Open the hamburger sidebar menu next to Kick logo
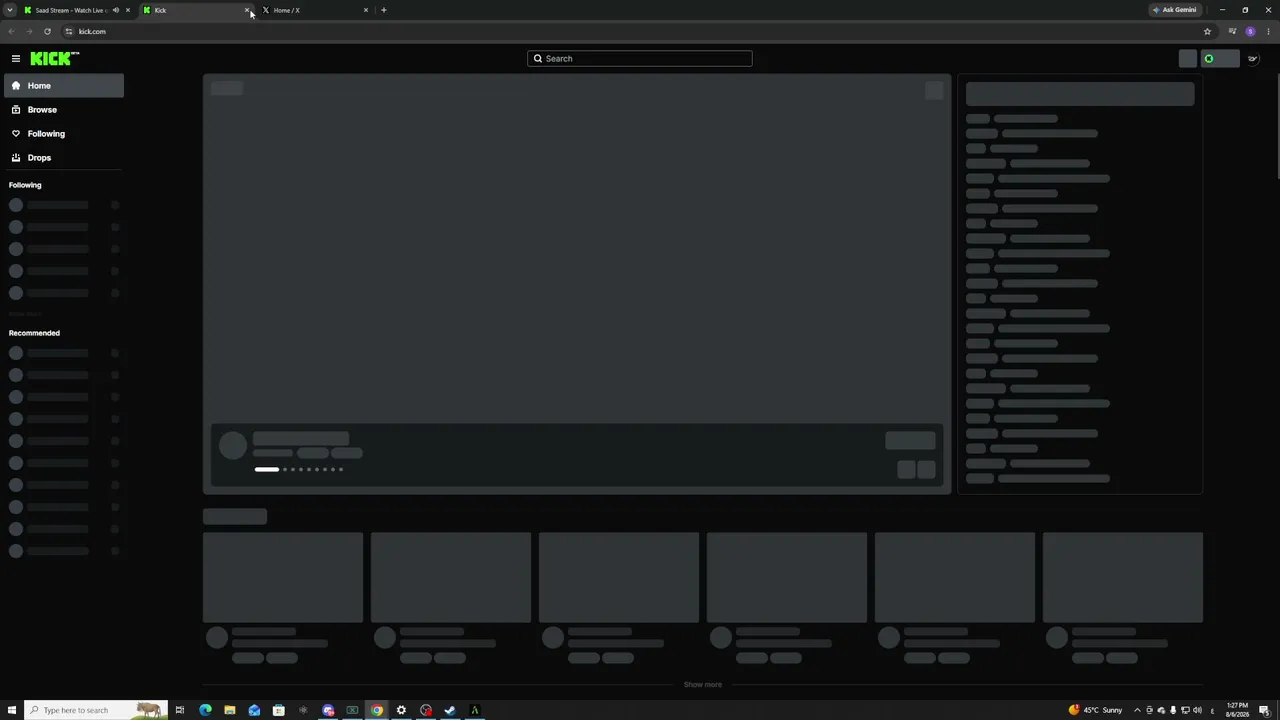 [16, 59]
